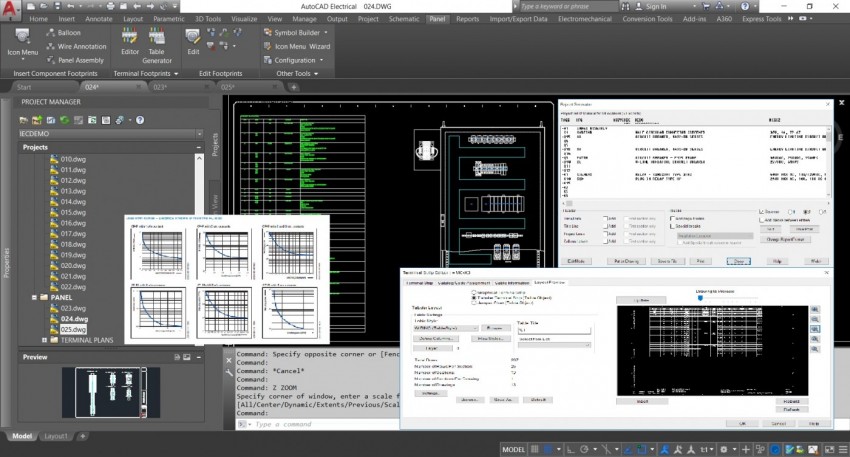This screenshot has width=850, height=457.
Task: Click the Table Title input field
Action: (554, 330)
